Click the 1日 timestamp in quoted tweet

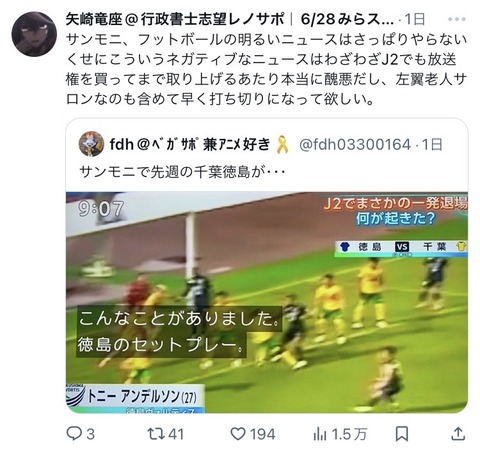432,145
